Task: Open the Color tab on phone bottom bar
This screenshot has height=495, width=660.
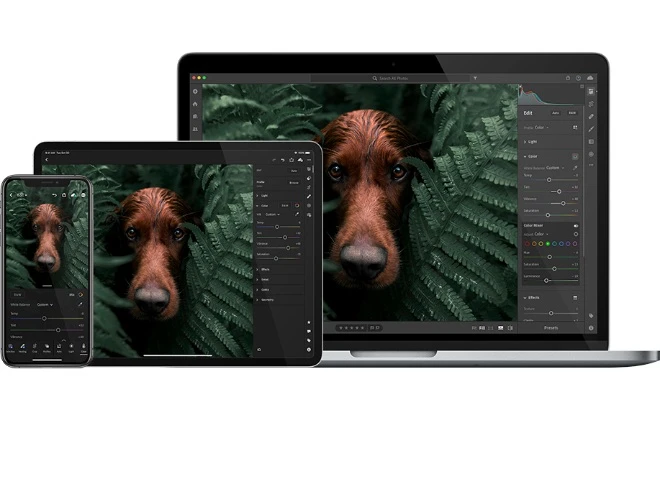Action: click(x=83, y=348)
